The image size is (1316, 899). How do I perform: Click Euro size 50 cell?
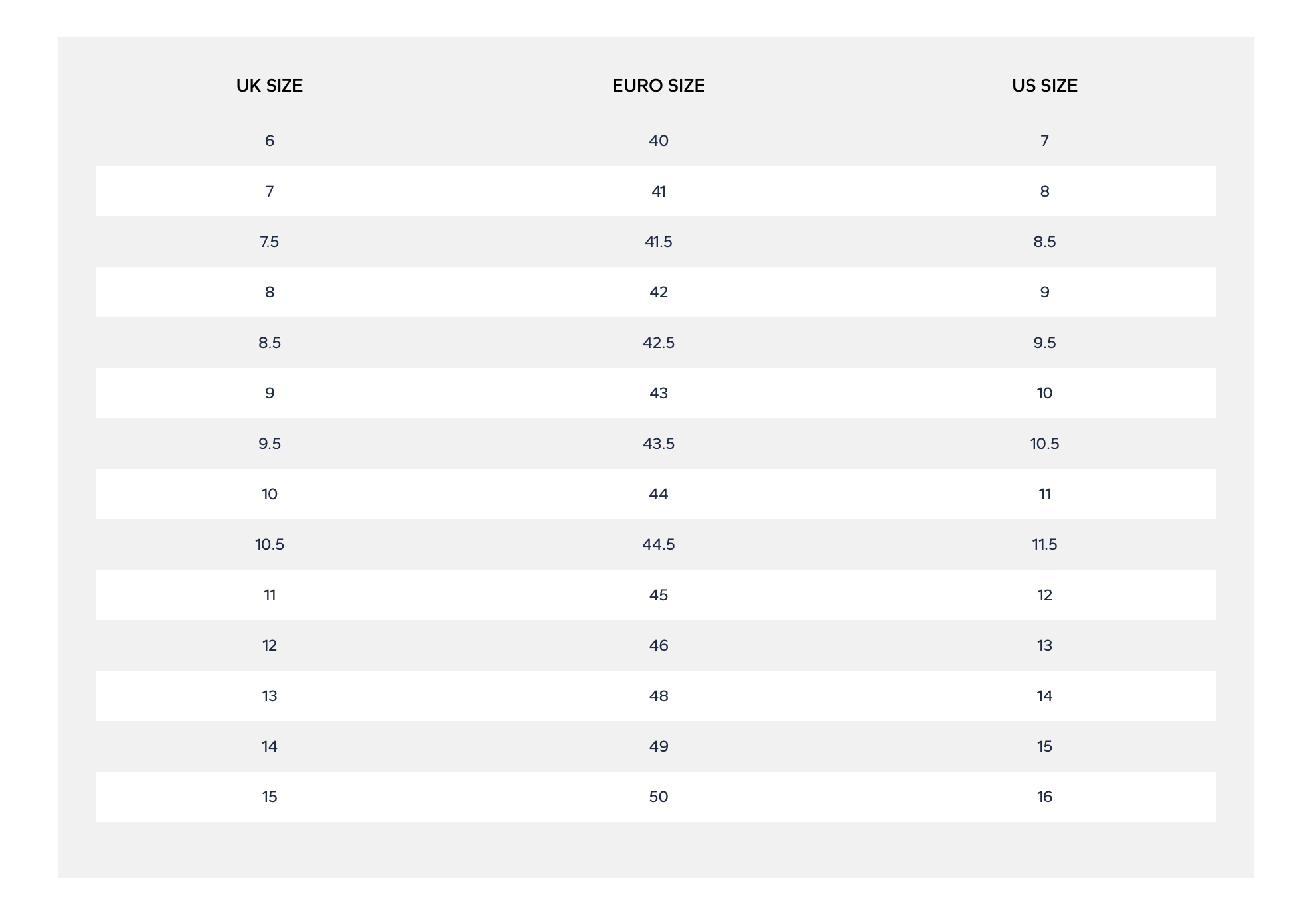click(x=658, y=797)
